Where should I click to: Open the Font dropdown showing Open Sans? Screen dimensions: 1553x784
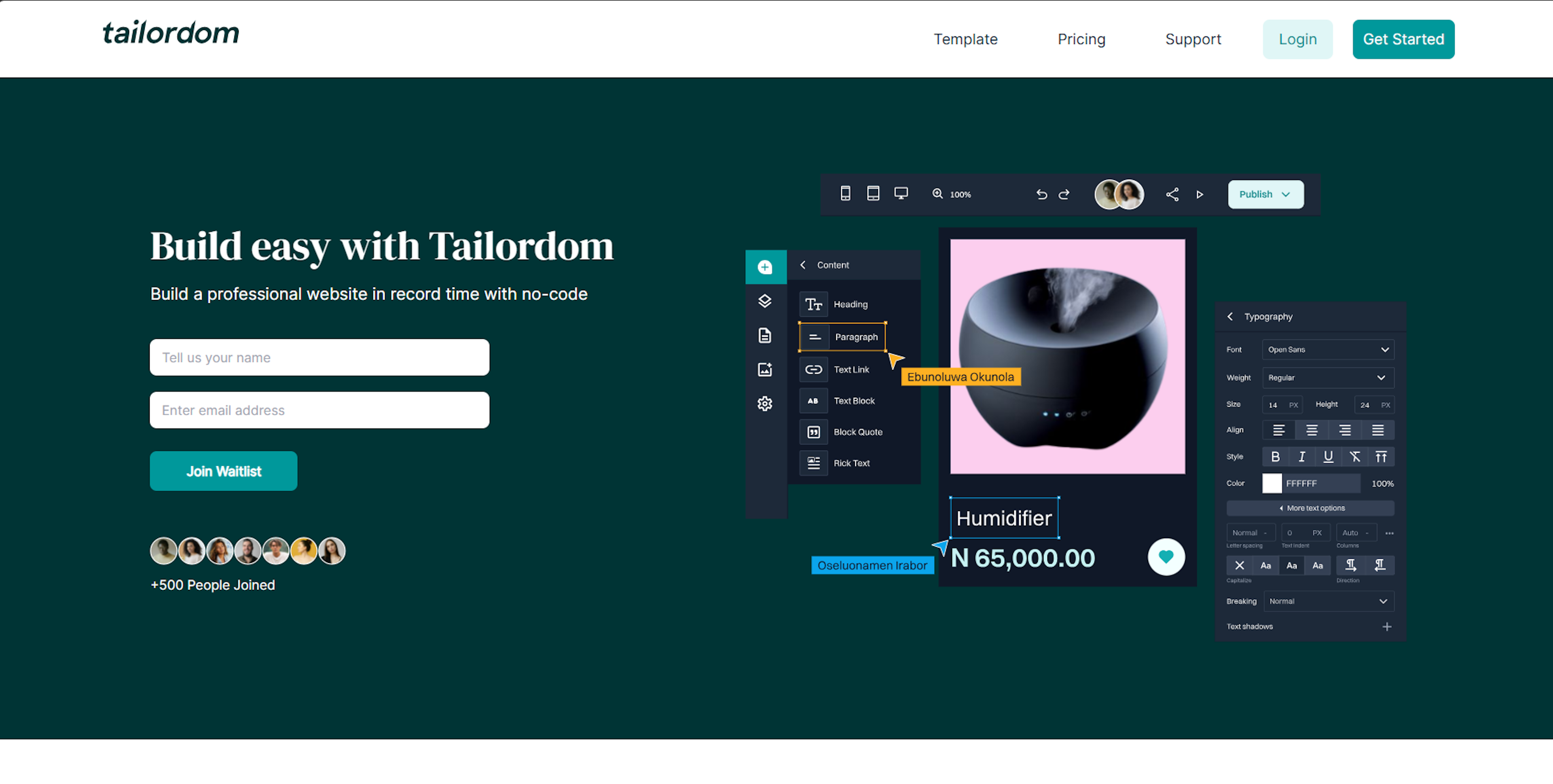[x=1328, y=349]
